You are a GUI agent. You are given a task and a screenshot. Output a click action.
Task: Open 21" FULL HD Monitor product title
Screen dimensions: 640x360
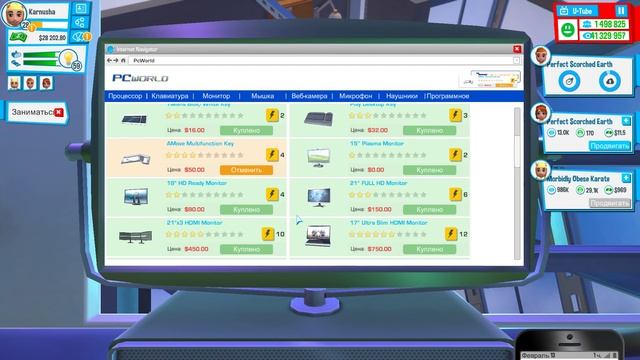click(378, 183)
